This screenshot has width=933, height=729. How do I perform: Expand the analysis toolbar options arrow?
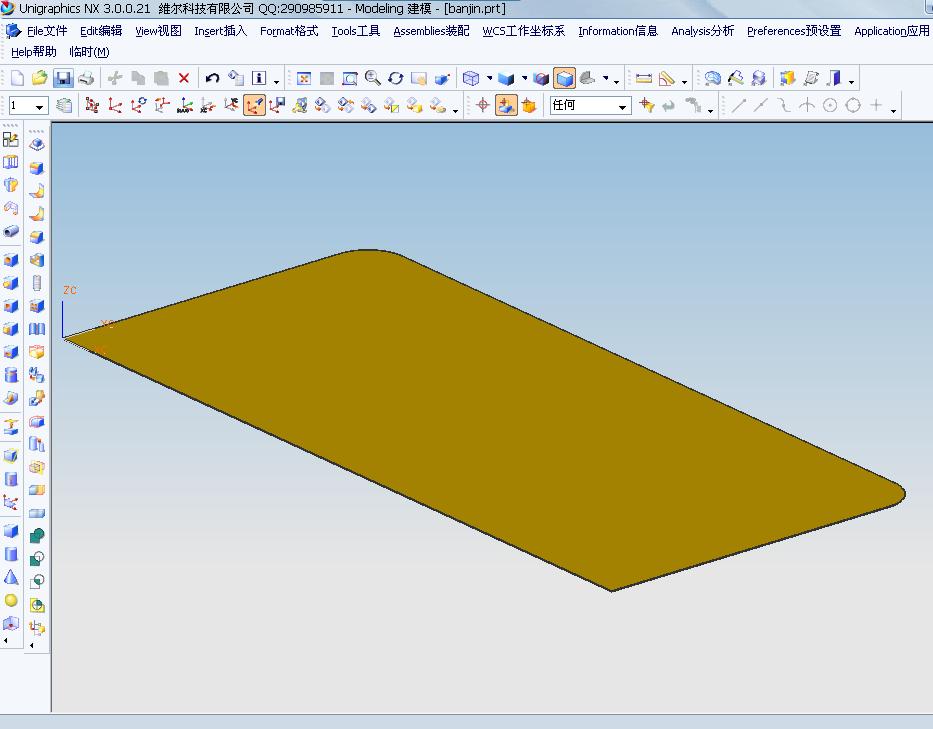coord(684,82)
